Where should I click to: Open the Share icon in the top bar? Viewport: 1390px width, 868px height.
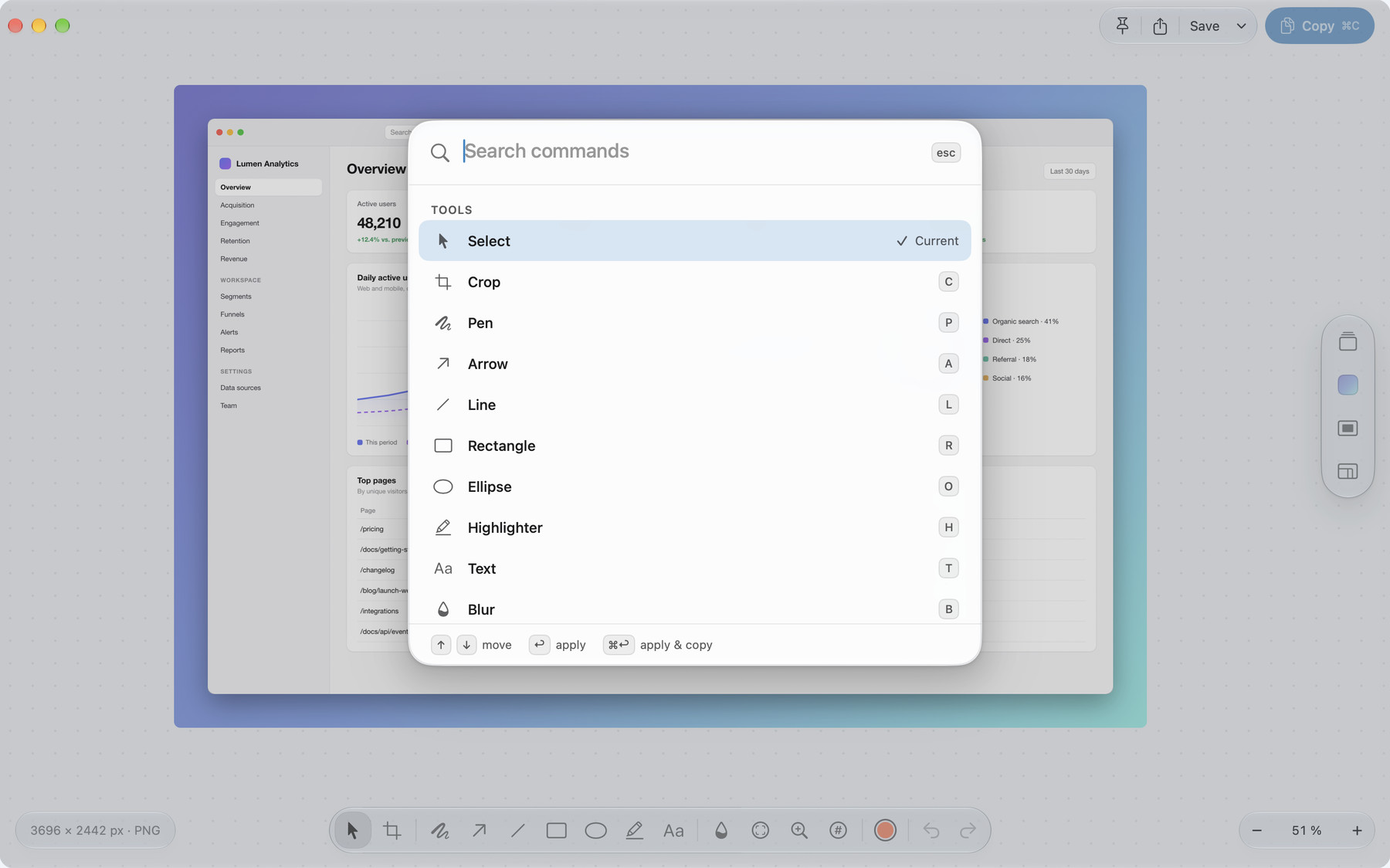pyautogui.click(x=1160, y=26)
